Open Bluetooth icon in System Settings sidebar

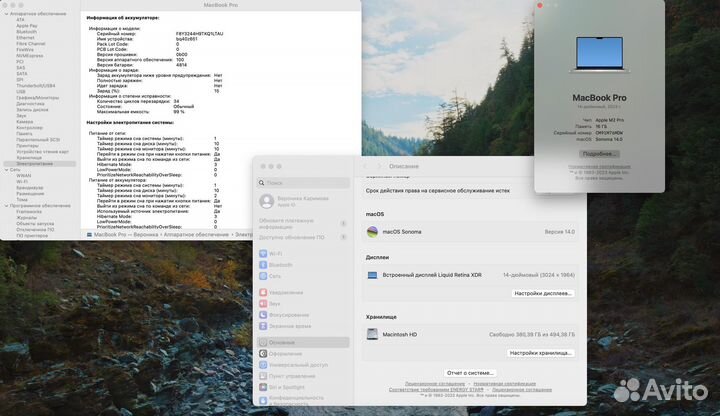click(263, 265)
